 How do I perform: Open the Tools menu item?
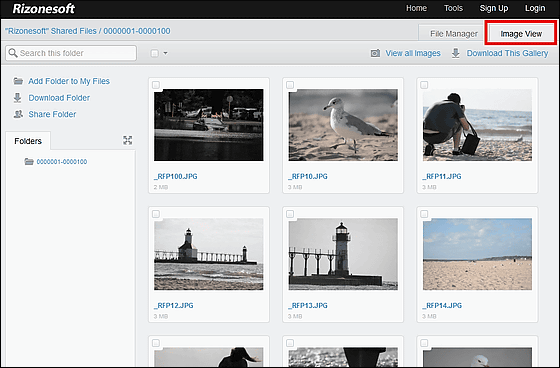click(453, 8)
